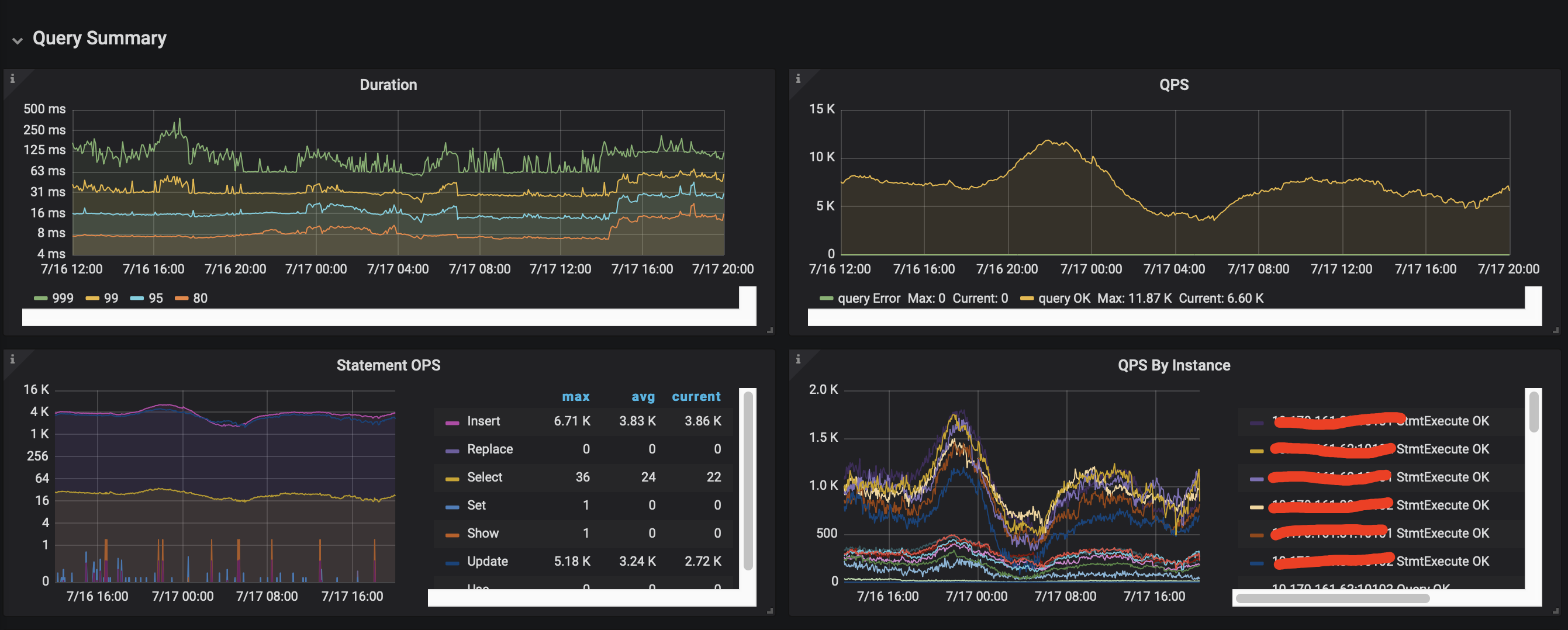The width and height of the screenshot is (1568, 630).
Task: Sort Statement OPS legend by current
Action: 696,397
